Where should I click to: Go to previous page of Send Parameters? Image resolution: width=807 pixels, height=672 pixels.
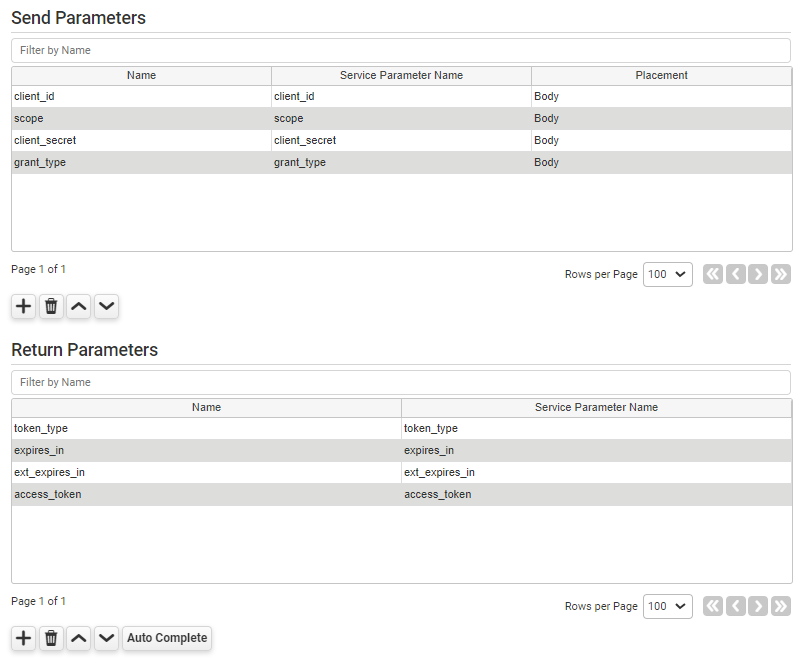point(735,274)
